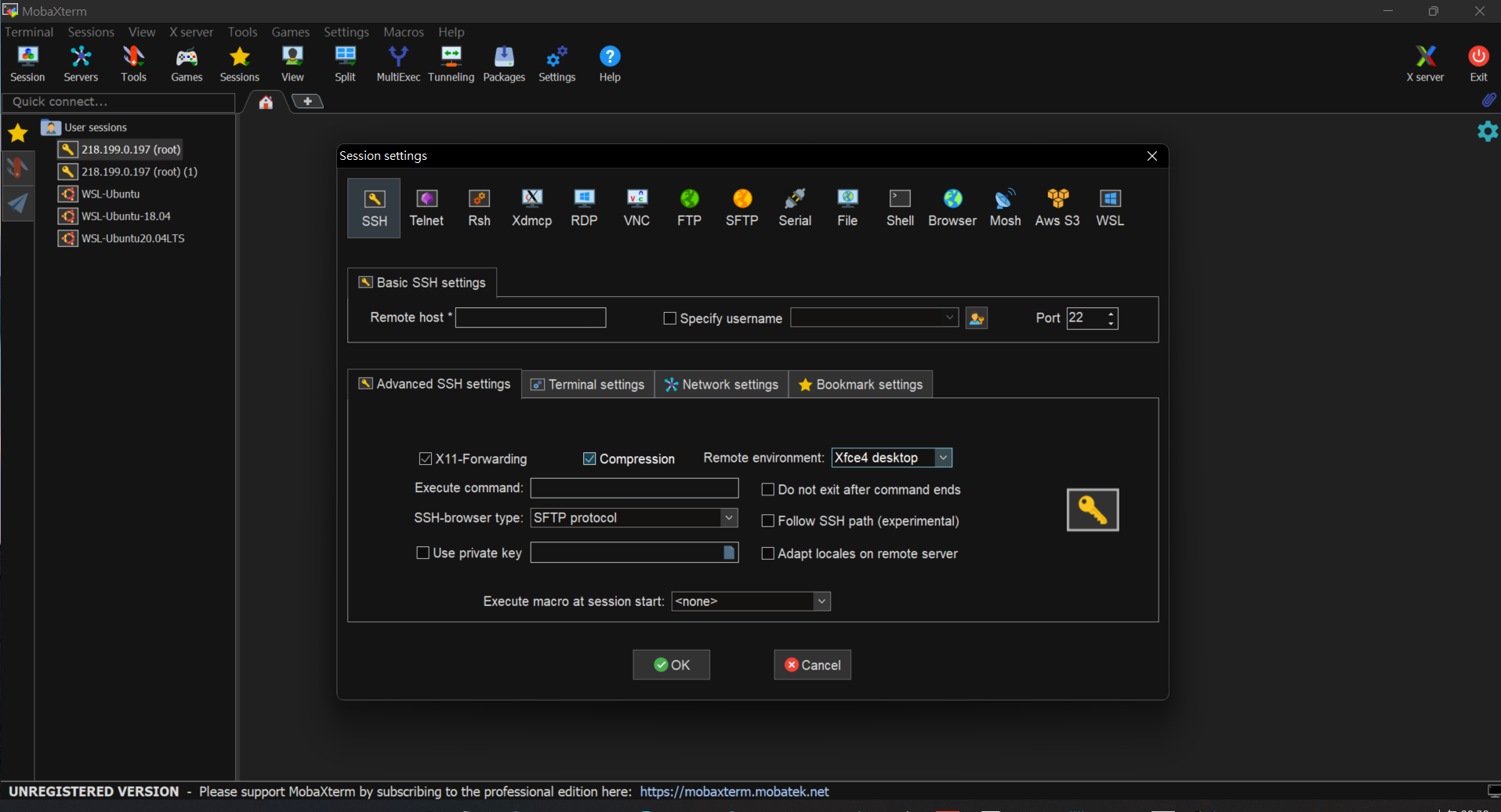Image resolution: width=1501 pixels, height=812 pixels.
Task: Switch to the Network settings tab
Action: tap(721, 384)
